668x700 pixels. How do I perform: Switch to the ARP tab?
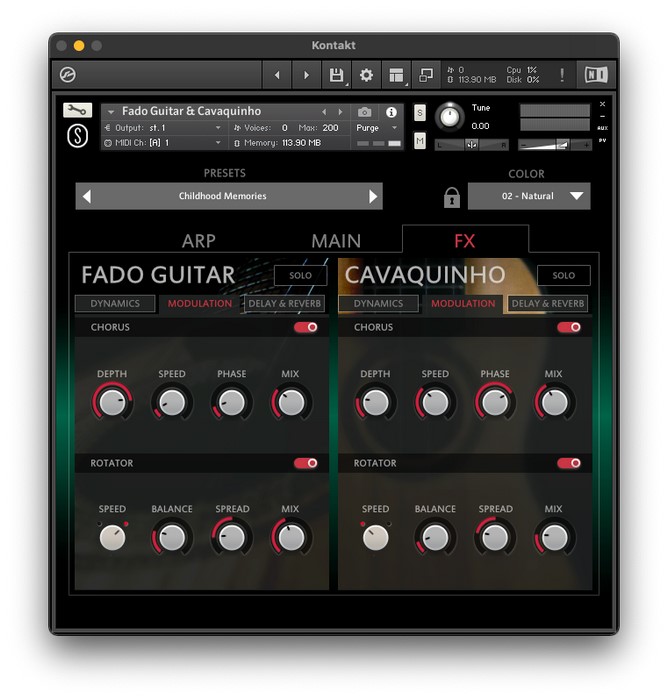point(199,241)
